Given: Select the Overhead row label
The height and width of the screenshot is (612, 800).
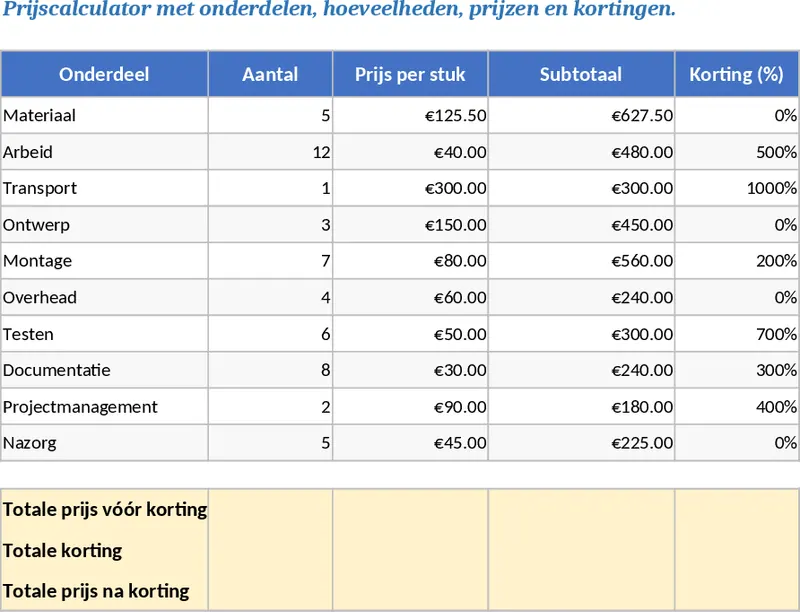Looking at the screenshot, I should (x=104, y=298).
